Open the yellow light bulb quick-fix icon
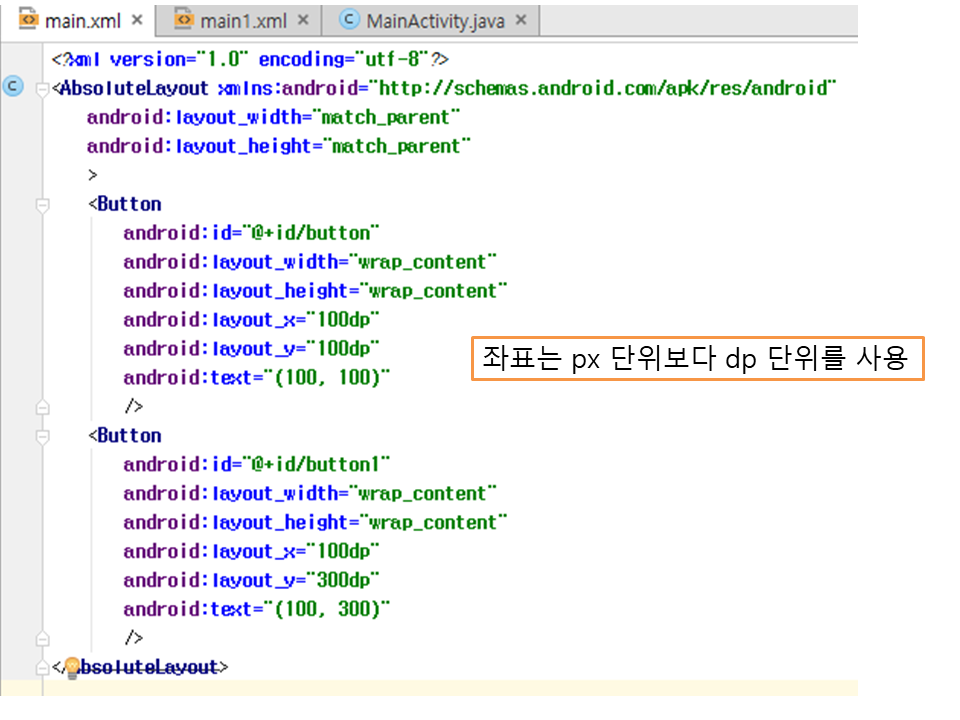This screenshot has width=960, height=720. (72, 666)
